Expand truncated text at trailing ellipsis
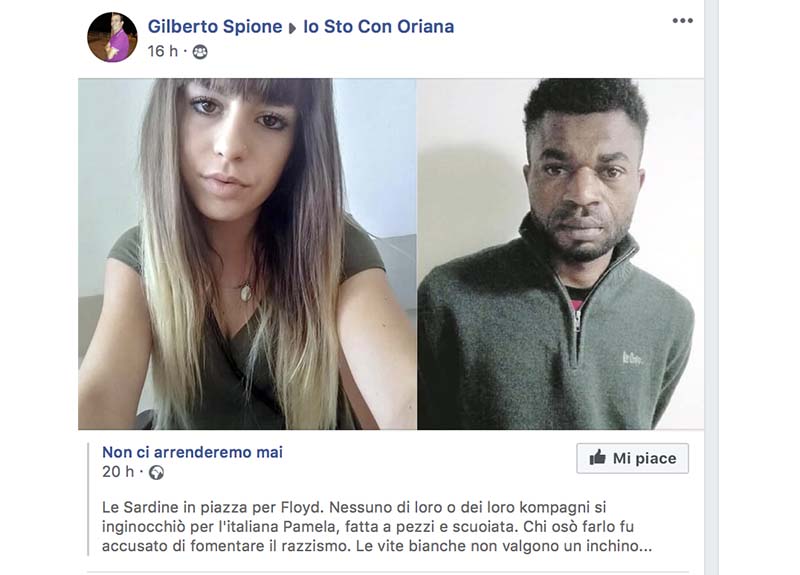 pyautogui.click(x=645, y=547)
